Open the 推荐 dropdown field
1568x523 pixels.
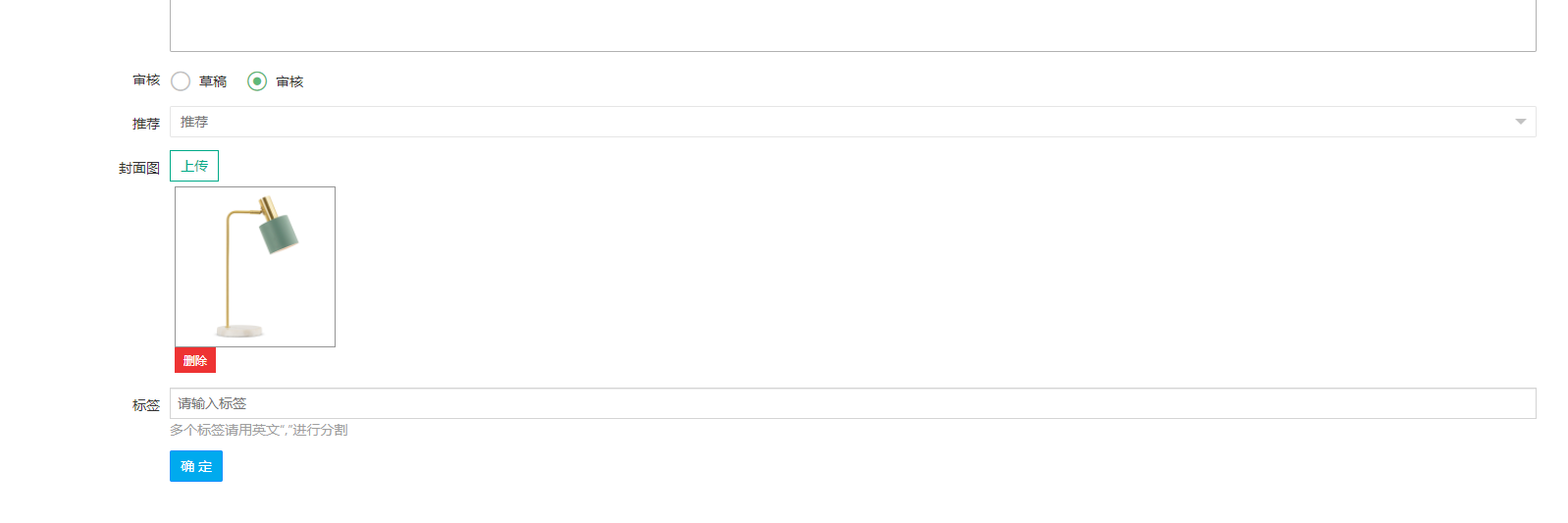click(x=853, y=122)
